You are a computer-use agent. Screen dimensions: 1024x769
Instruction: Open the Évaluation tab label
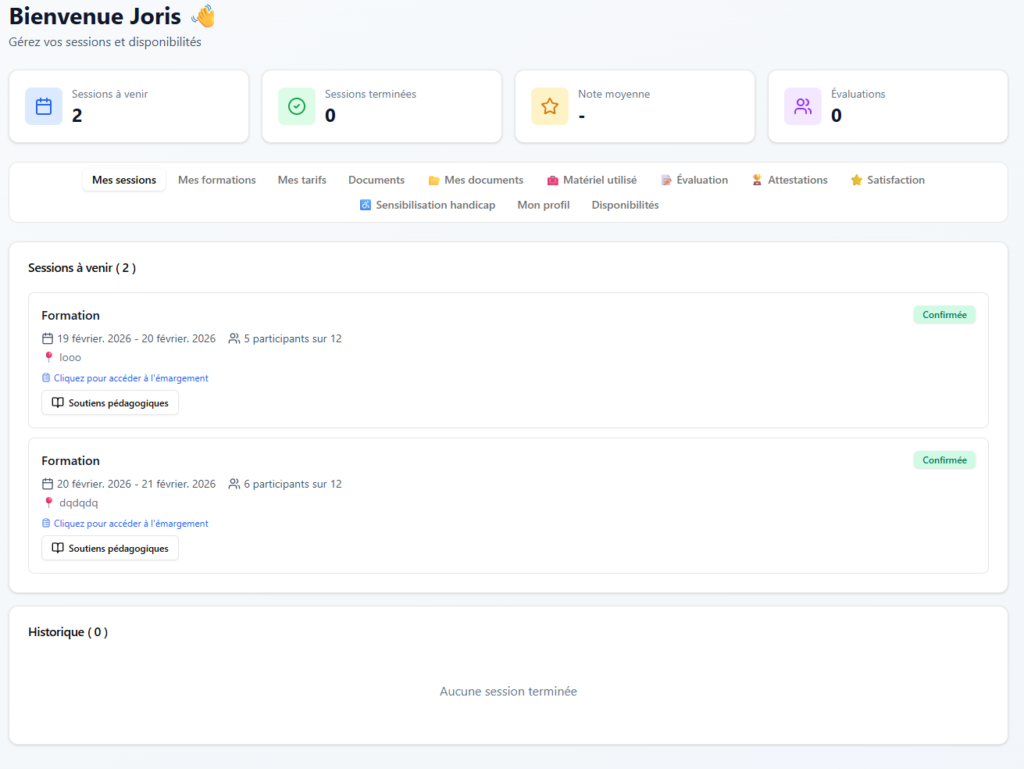pyautogui.click(x=702, y=180)
